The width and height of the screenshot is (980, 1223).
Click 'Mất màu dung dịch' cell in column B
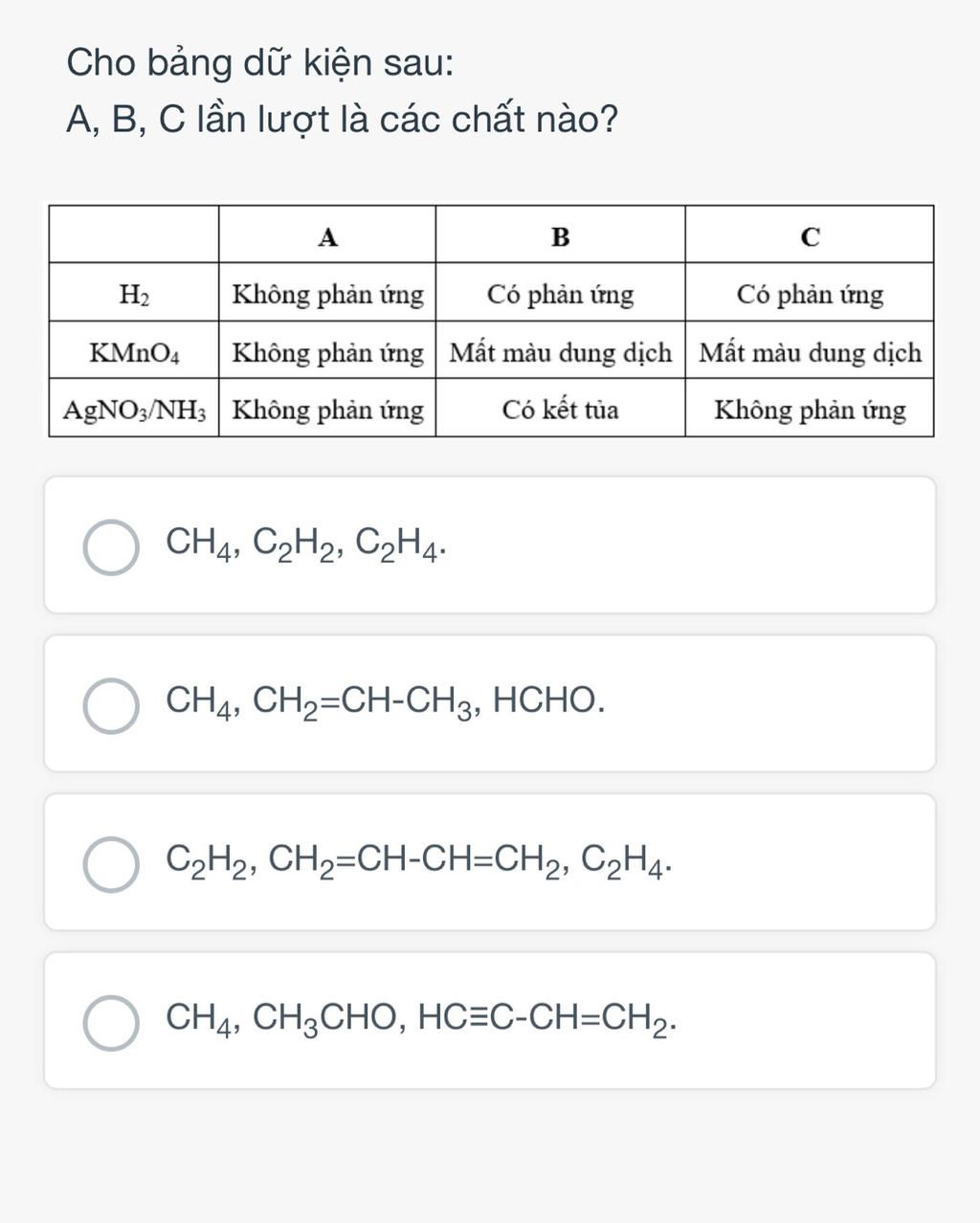tap(561, 352)
